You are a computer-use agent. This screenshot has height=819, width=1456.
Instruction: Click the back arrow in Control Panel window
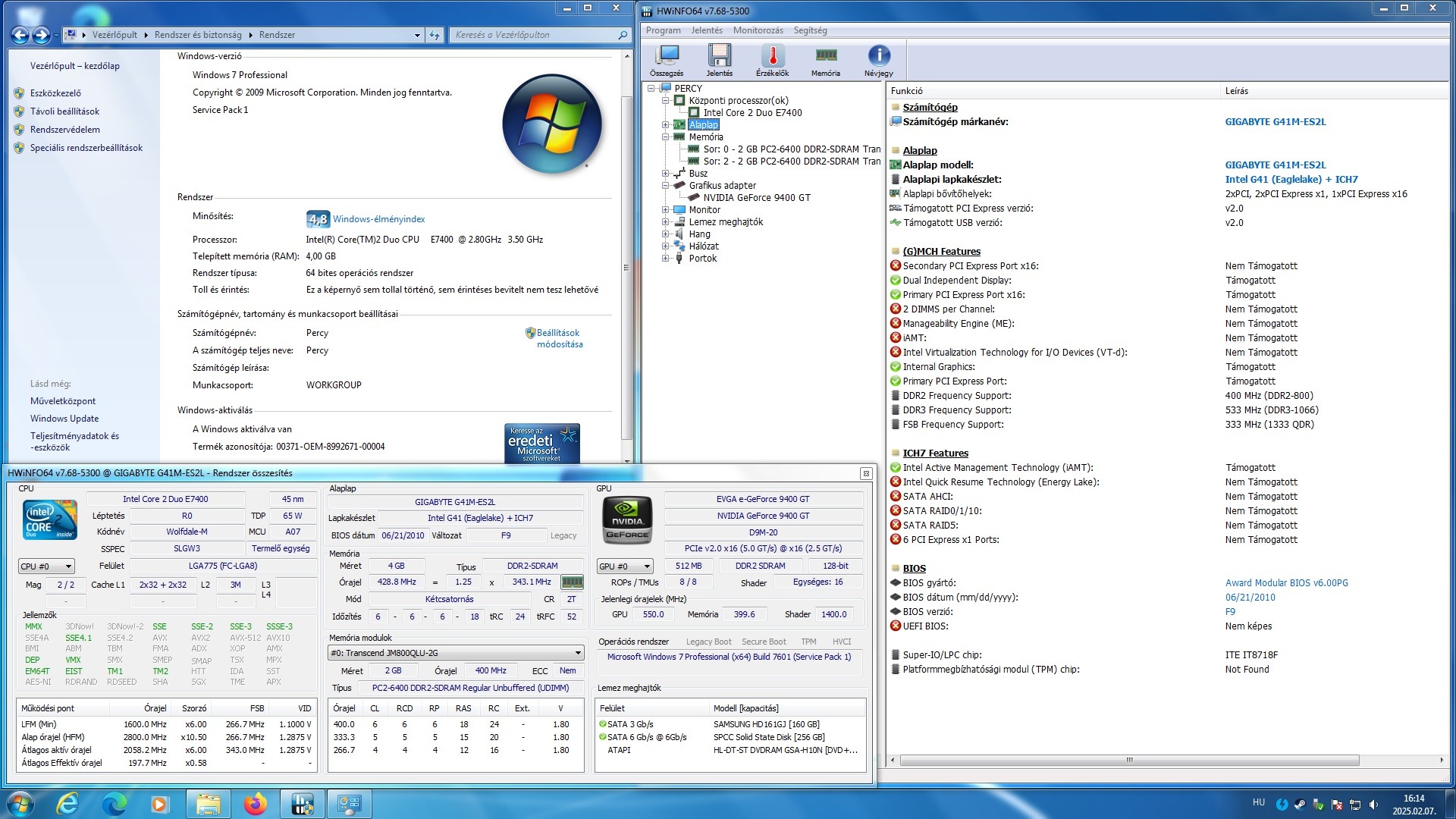[20, 35]
